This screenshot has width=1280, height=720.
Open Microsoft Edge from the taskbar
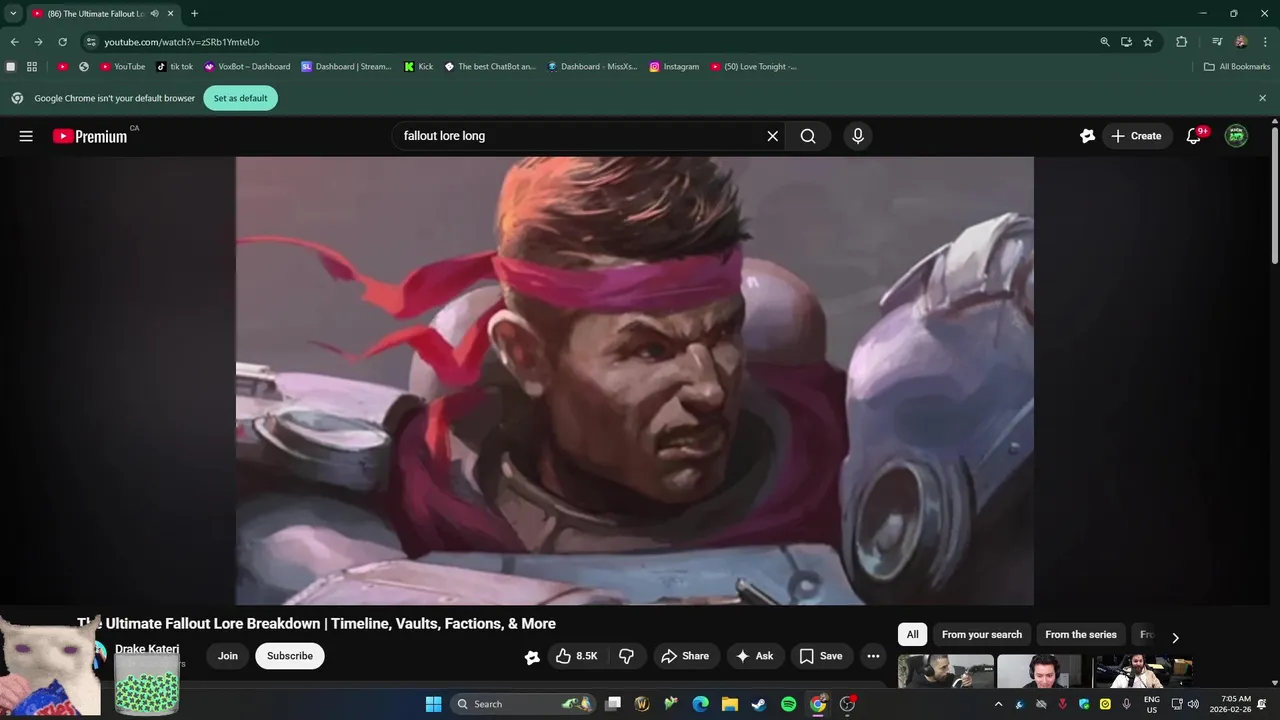[x=701, y=704]
